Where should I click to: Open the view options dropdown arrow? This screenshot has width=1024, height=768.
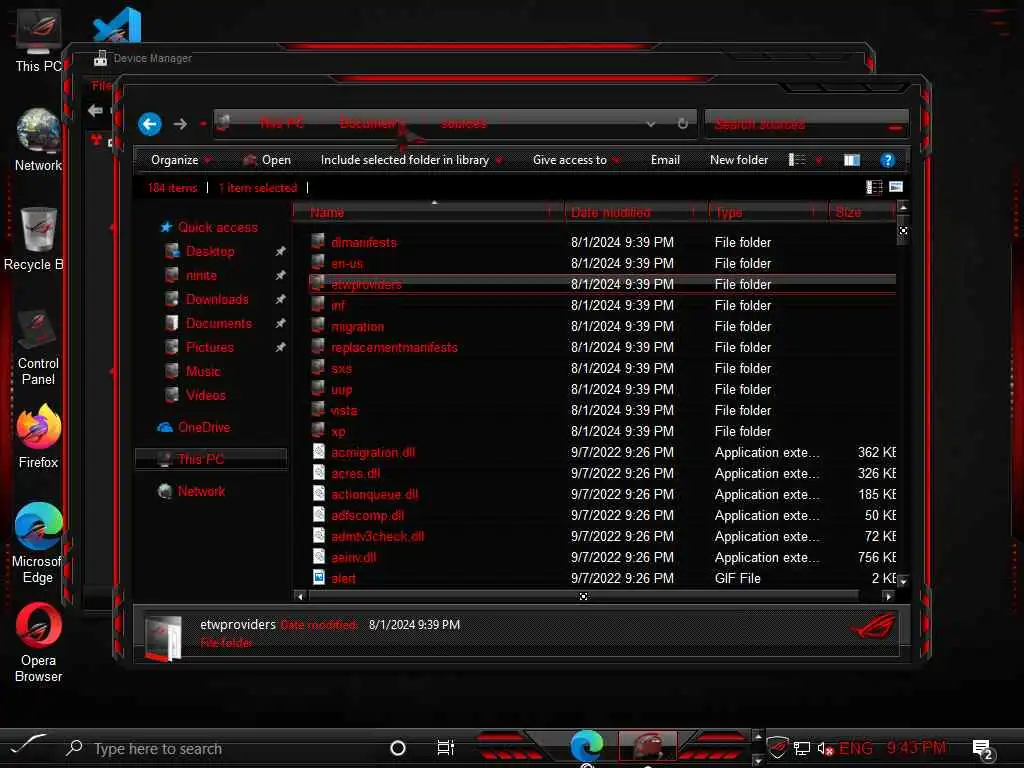click(x=818, y=160)
